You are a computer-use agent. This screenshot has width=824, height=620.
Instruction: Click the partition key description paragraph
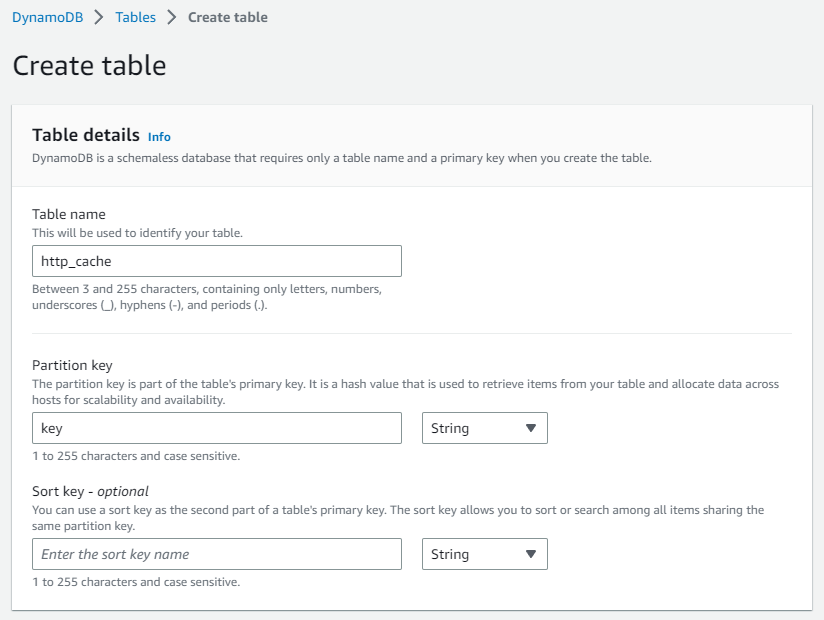pyautogui.click(x=405, y=392)
